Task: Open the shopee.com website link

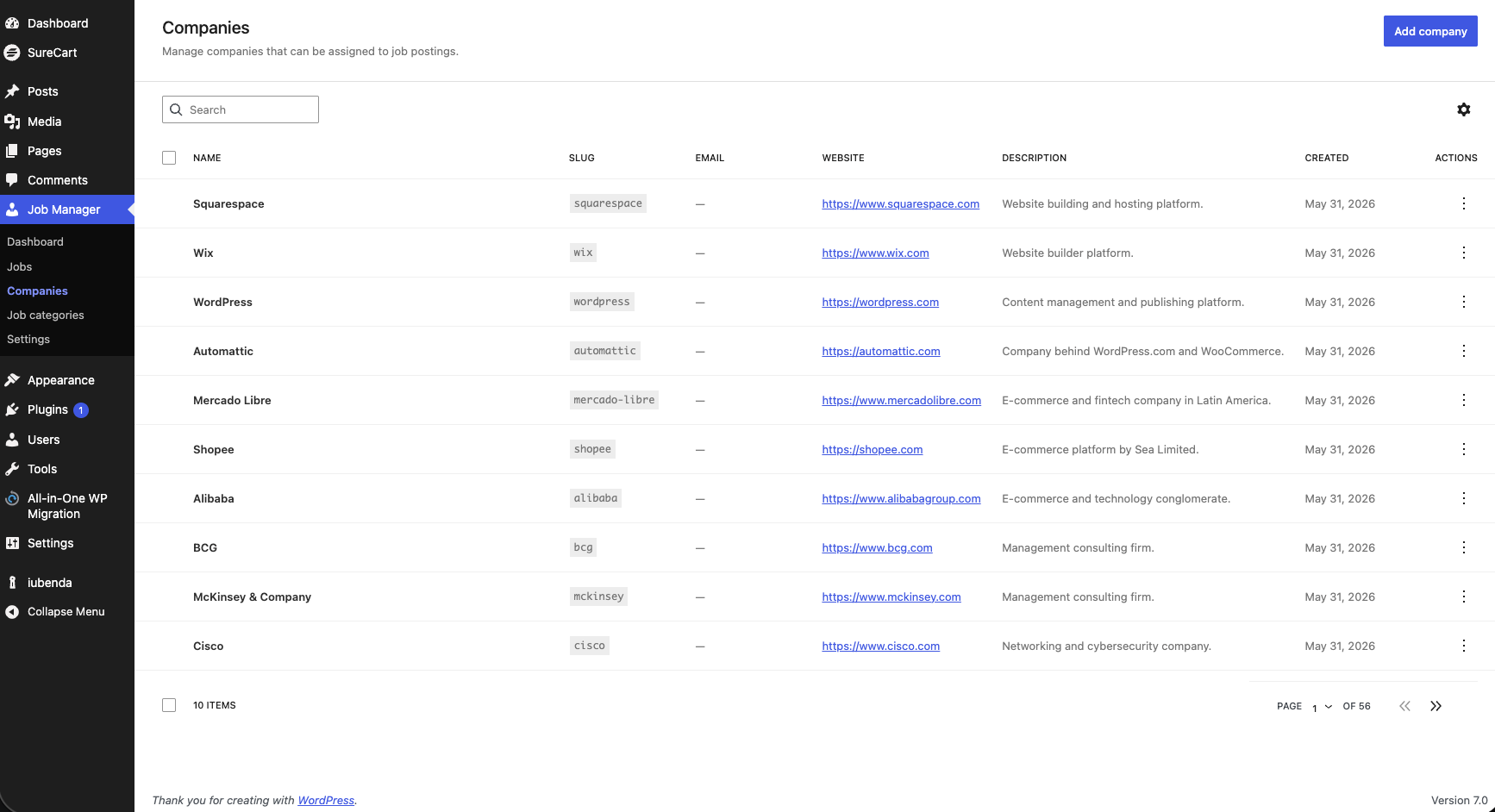Action: pos(872,449)
